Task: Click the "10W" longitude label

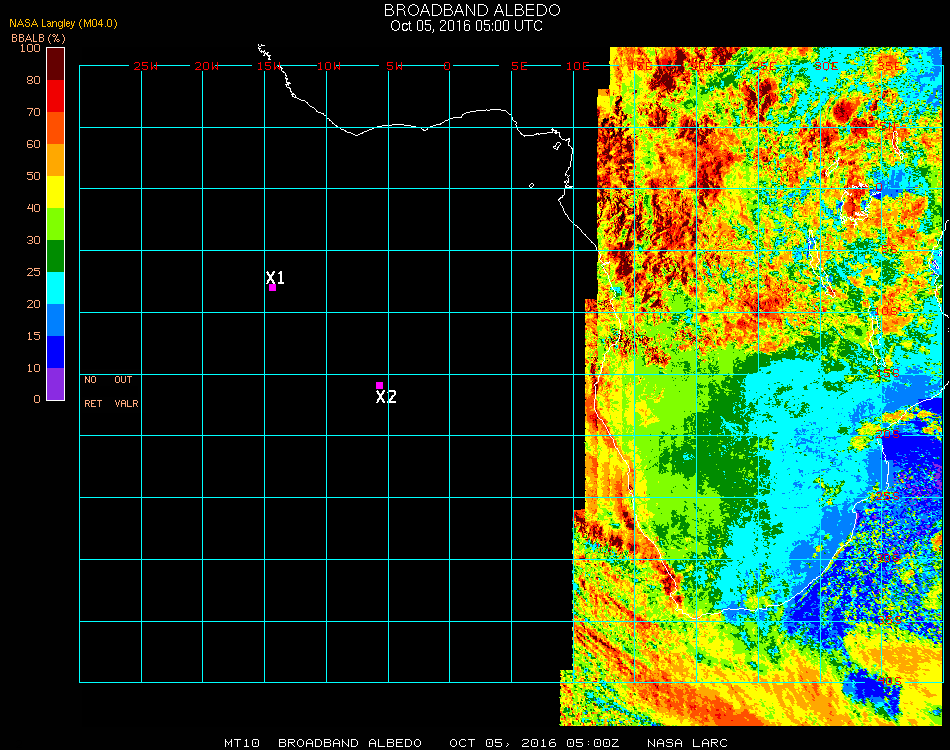Action: click(x=329, y=66)
